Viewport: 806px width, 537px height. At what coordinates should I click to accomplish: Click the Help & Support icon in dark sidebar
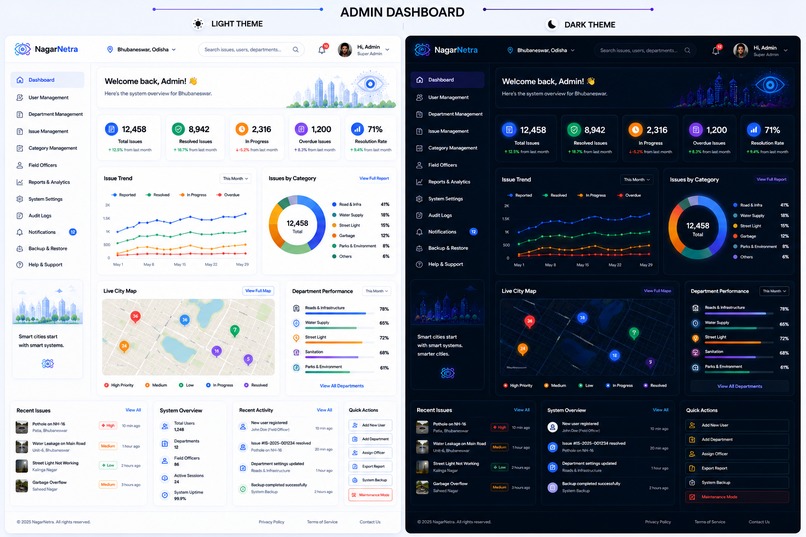click(419, 264)
